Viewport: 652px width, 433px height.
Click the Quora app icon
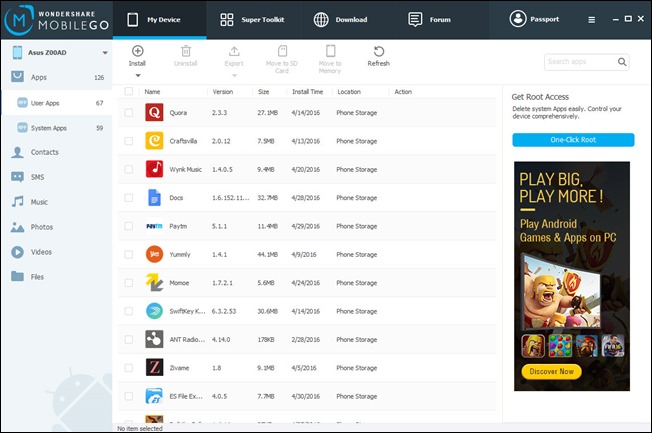154,112
